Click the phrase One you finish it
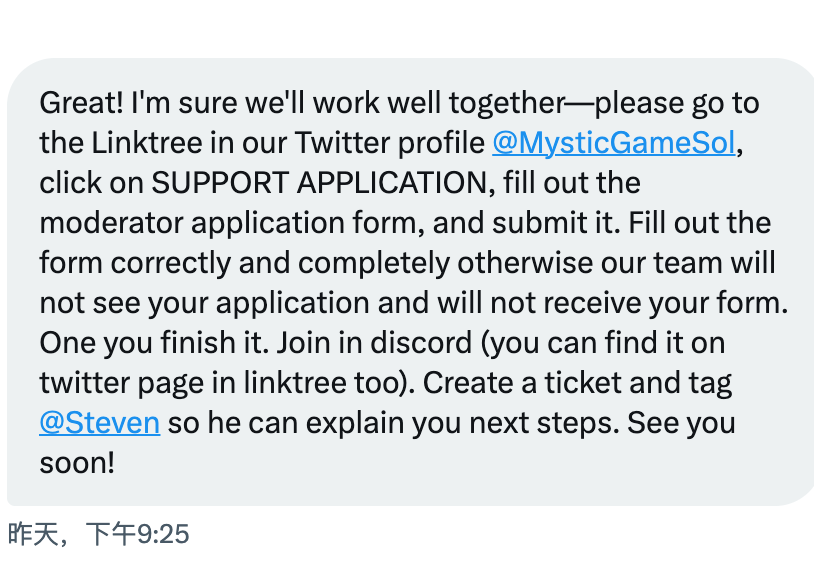Viewport: 814px width, 566px height. point(154,343)
